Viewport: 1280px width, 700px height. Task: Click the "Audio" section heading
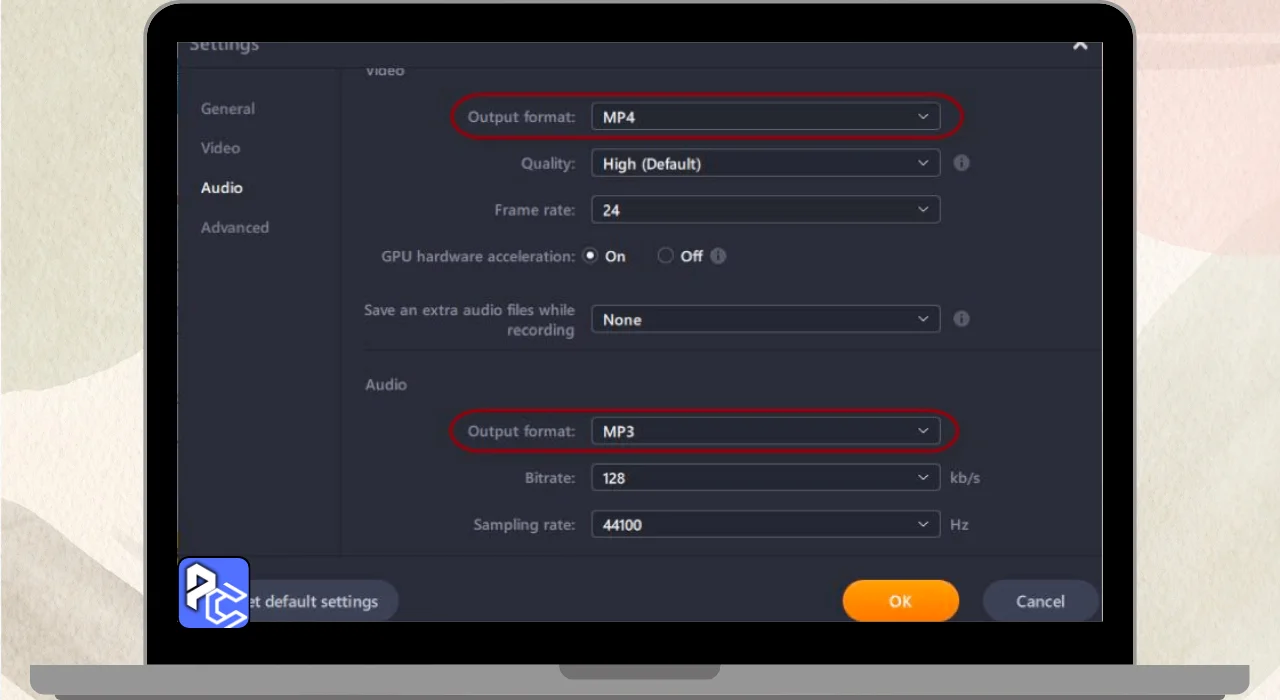[386, 385]
